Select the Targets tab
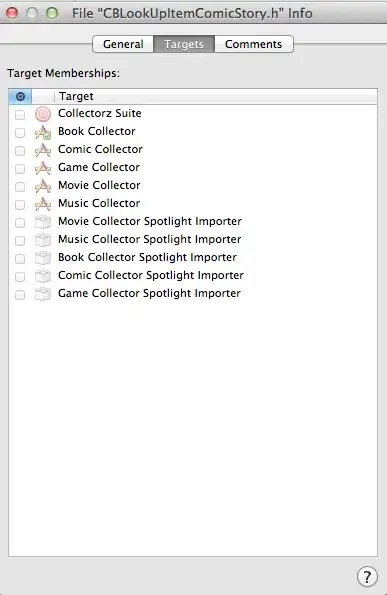Image resolution: width=387 pixels, height=595 pixels. pos(184,44)
